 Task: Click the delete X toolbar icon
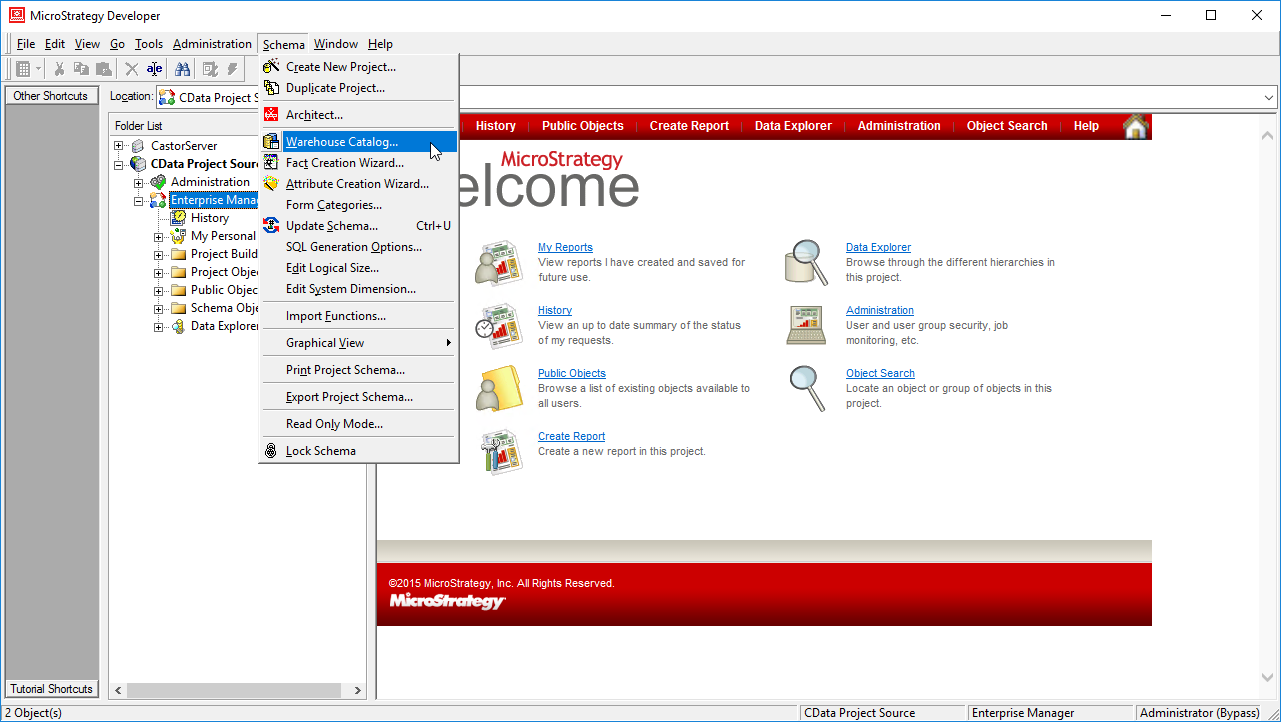coord(131,69)
